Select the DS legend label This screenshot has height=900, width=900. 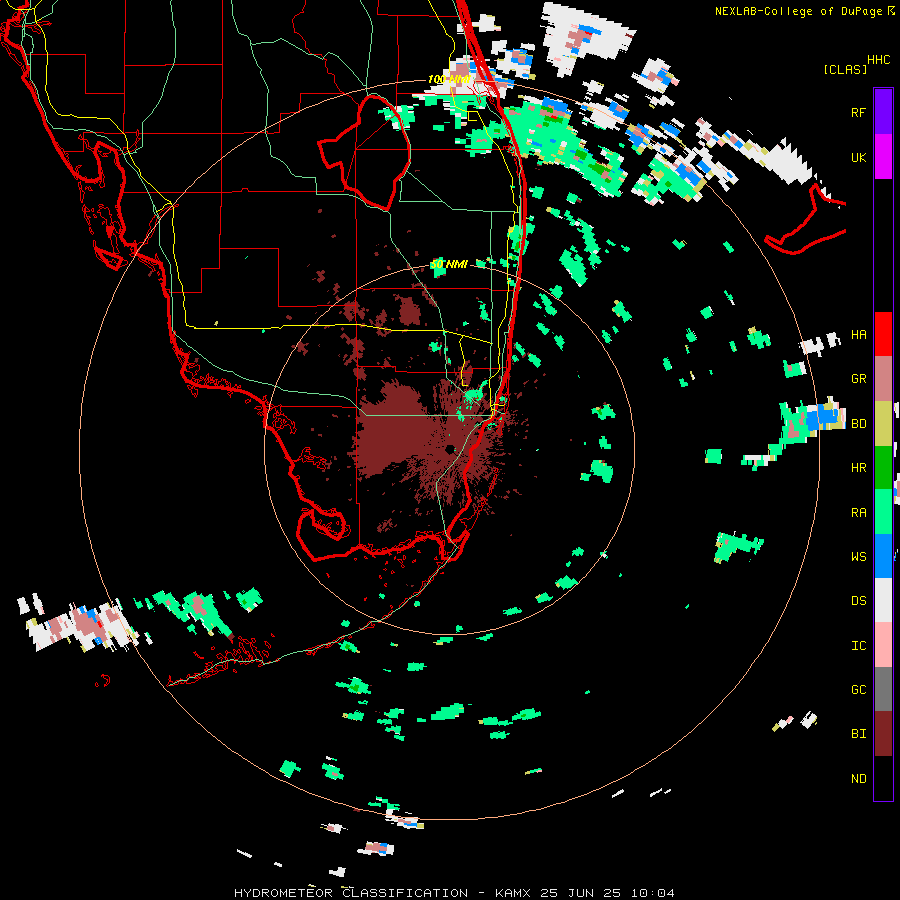point(858,600)
